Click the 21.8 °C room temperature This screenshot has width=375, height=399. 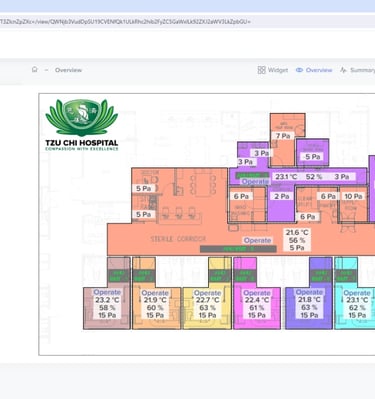(309, 300)
